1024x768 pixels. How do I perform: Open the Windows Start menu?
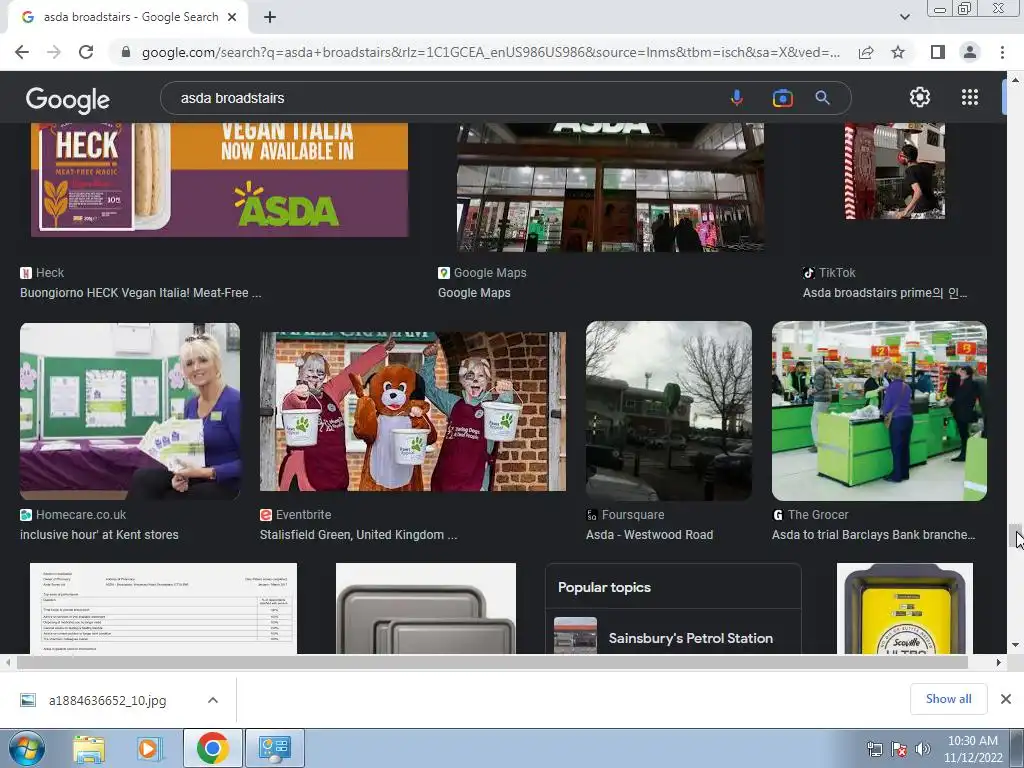[x=27, y=748]
